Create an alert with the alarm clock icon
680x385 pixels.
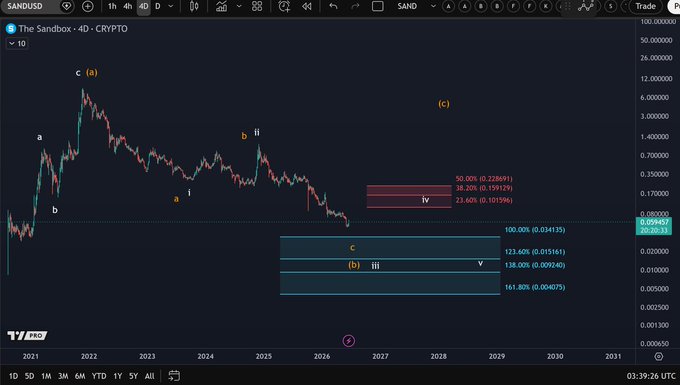coord(284,6)
